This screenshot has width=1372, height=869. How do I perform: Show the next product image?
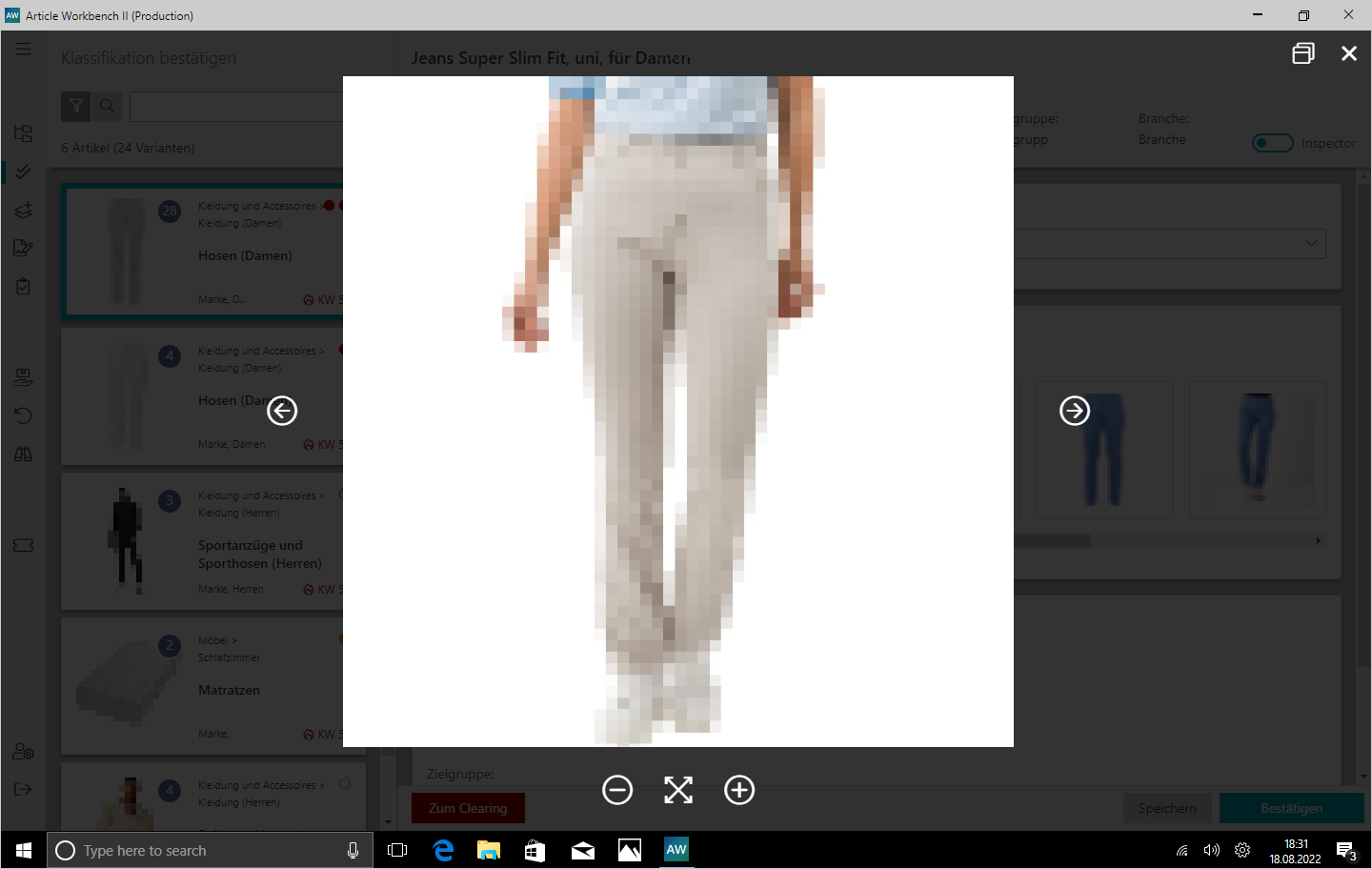(x=1075, y=411)
